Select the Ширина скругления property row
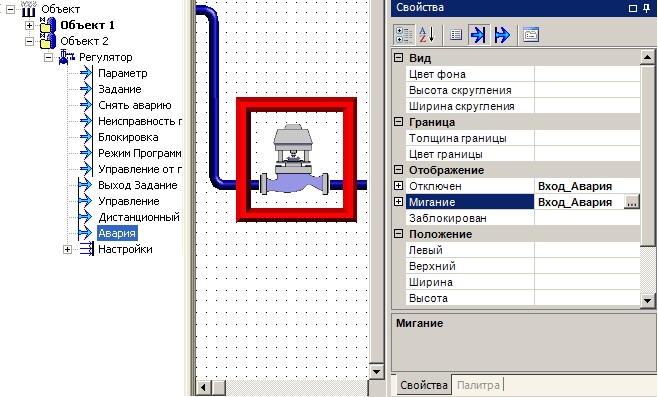658x397 pixels. pos(523,106)
